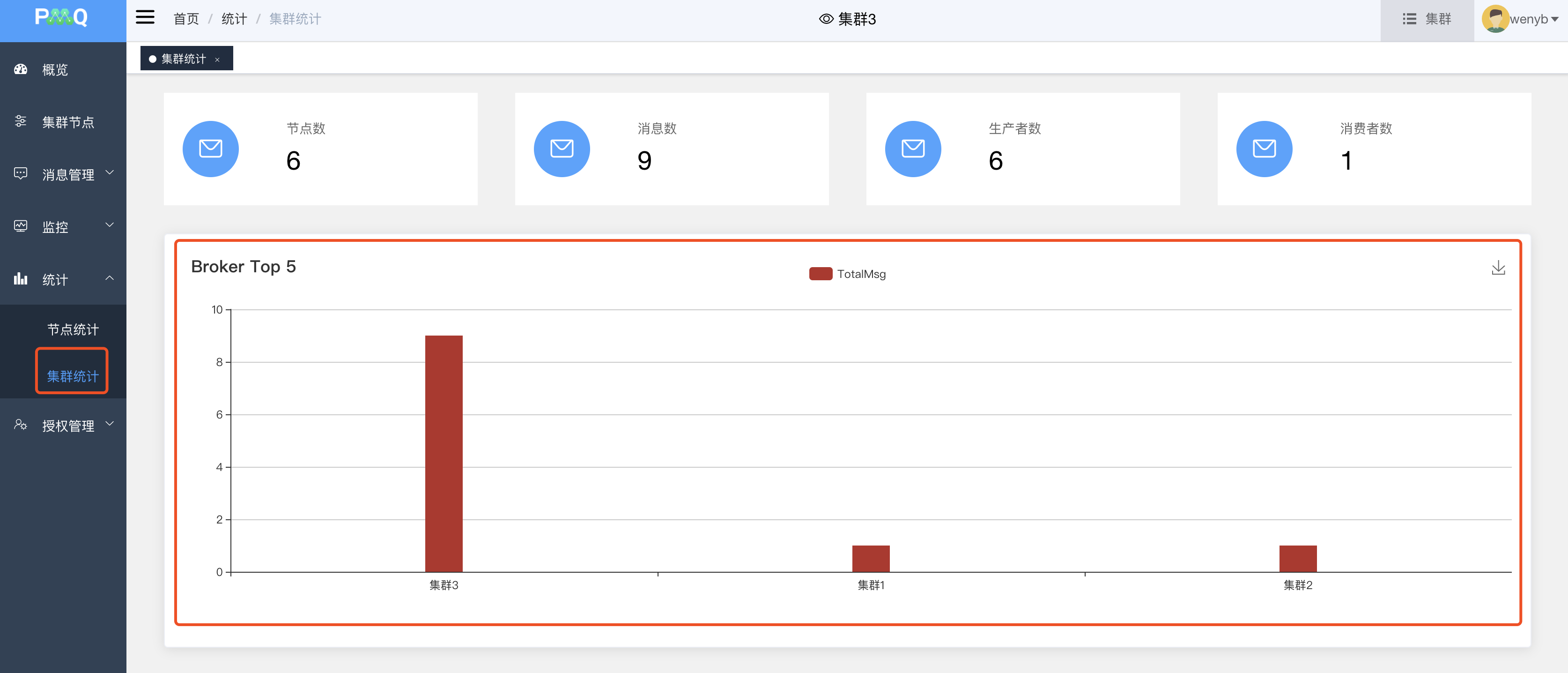
Task: Click the hamburger menu collapse icon
Action: (x=145, y=18)
